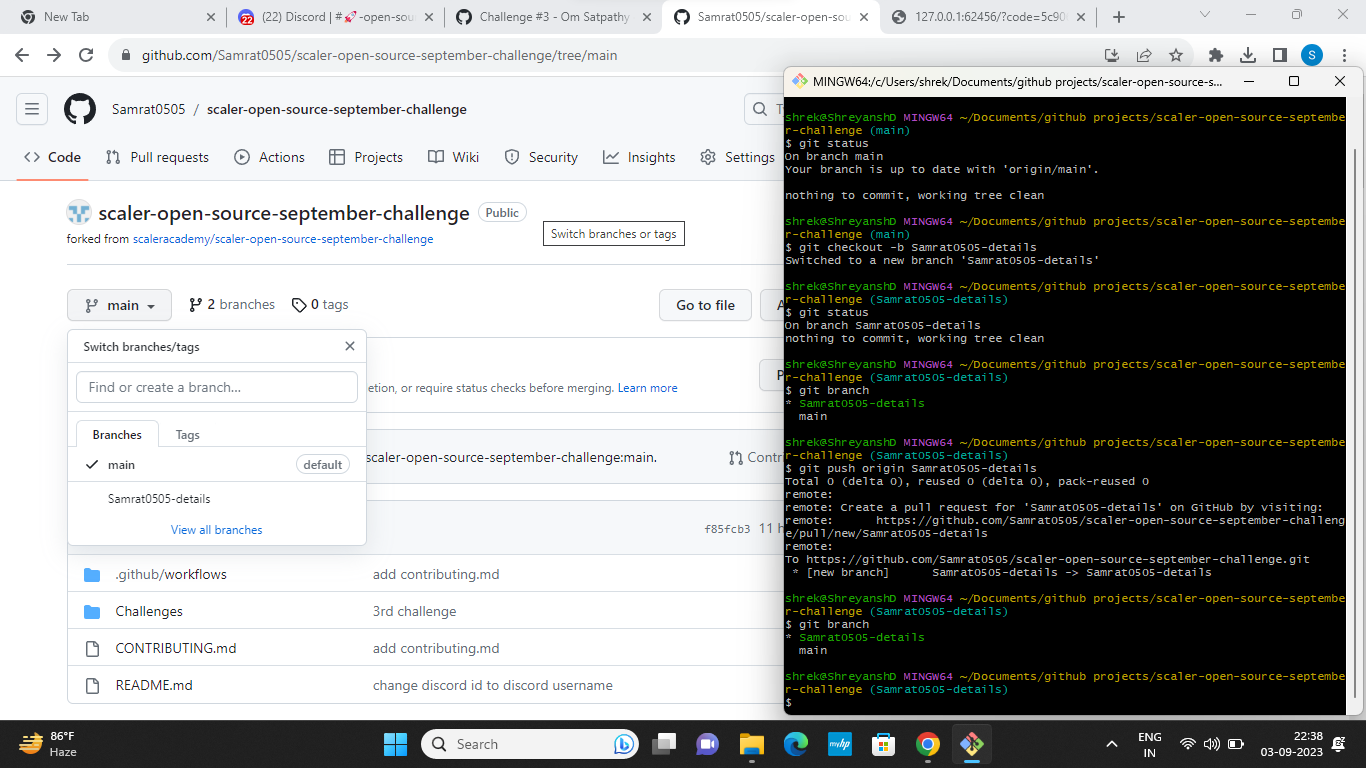The width and height of the screenshot is (1366, 768).
Task: Toggle the bookmark star for this page
Action: coord(1176,55)
